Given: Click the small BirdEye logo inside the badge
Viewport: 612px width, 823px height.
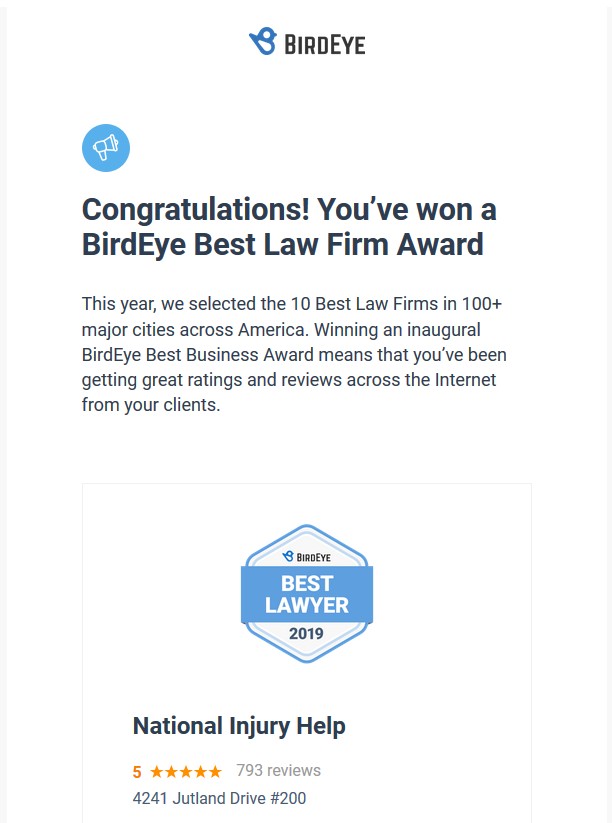Looking at the screenshot, I should tap(307, 557).
